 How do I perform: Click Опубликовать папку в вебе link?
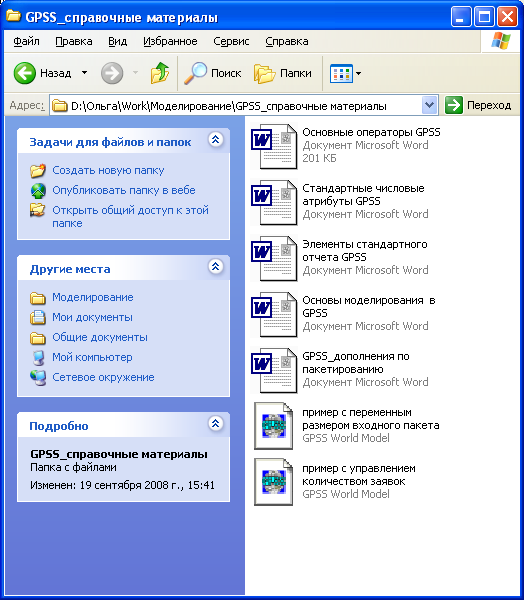(124, 190)
